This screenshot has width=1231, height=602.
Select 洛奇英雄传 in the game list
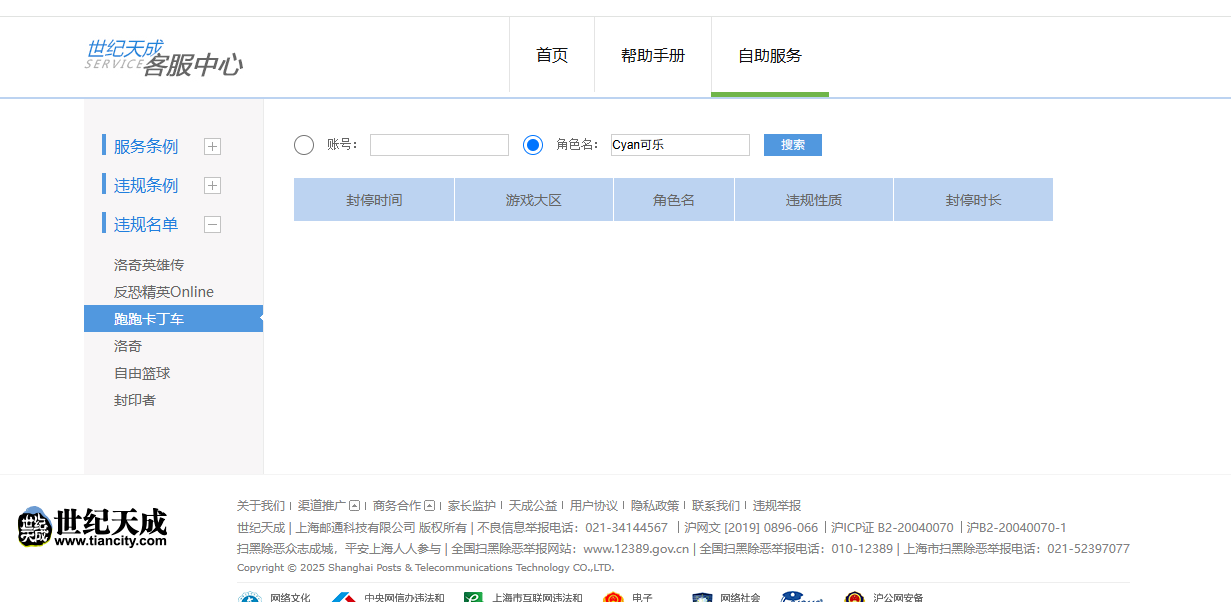(149, 265)
